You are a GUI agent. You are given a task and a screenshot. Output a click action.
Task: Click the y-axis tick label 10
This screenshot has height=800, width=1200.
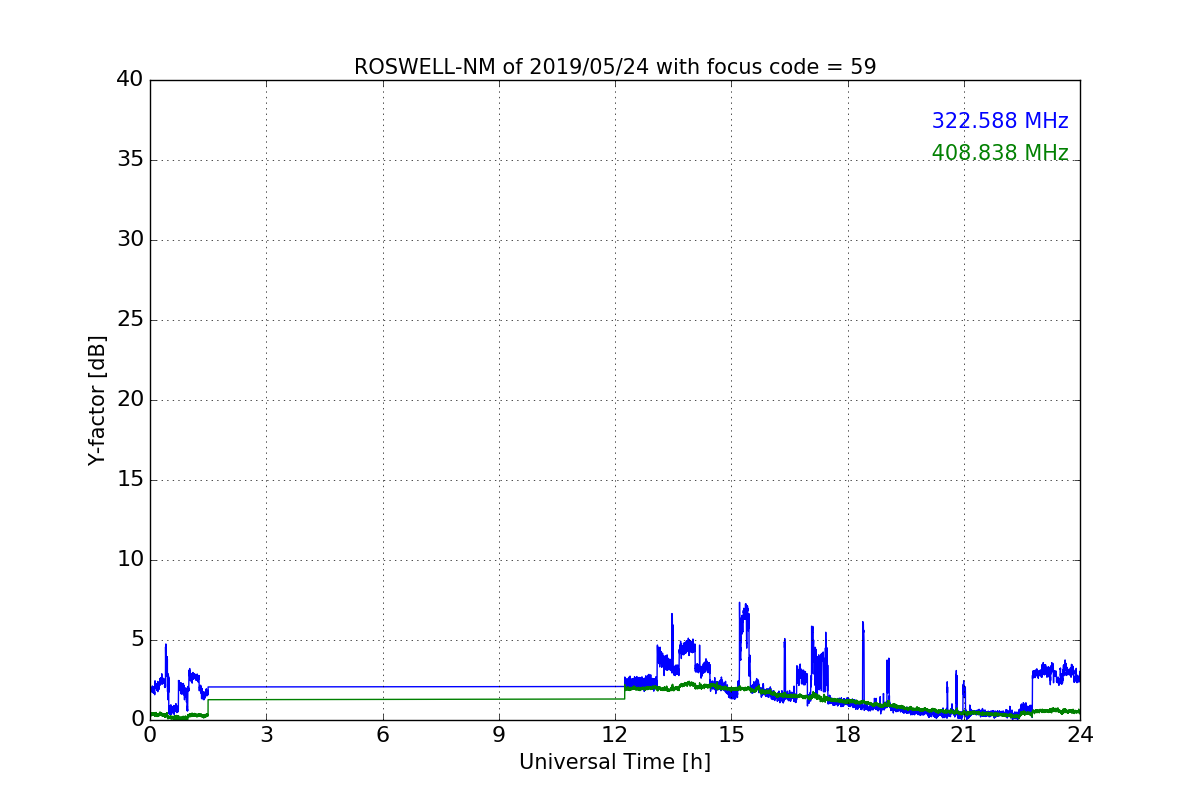tap(130, 560)
